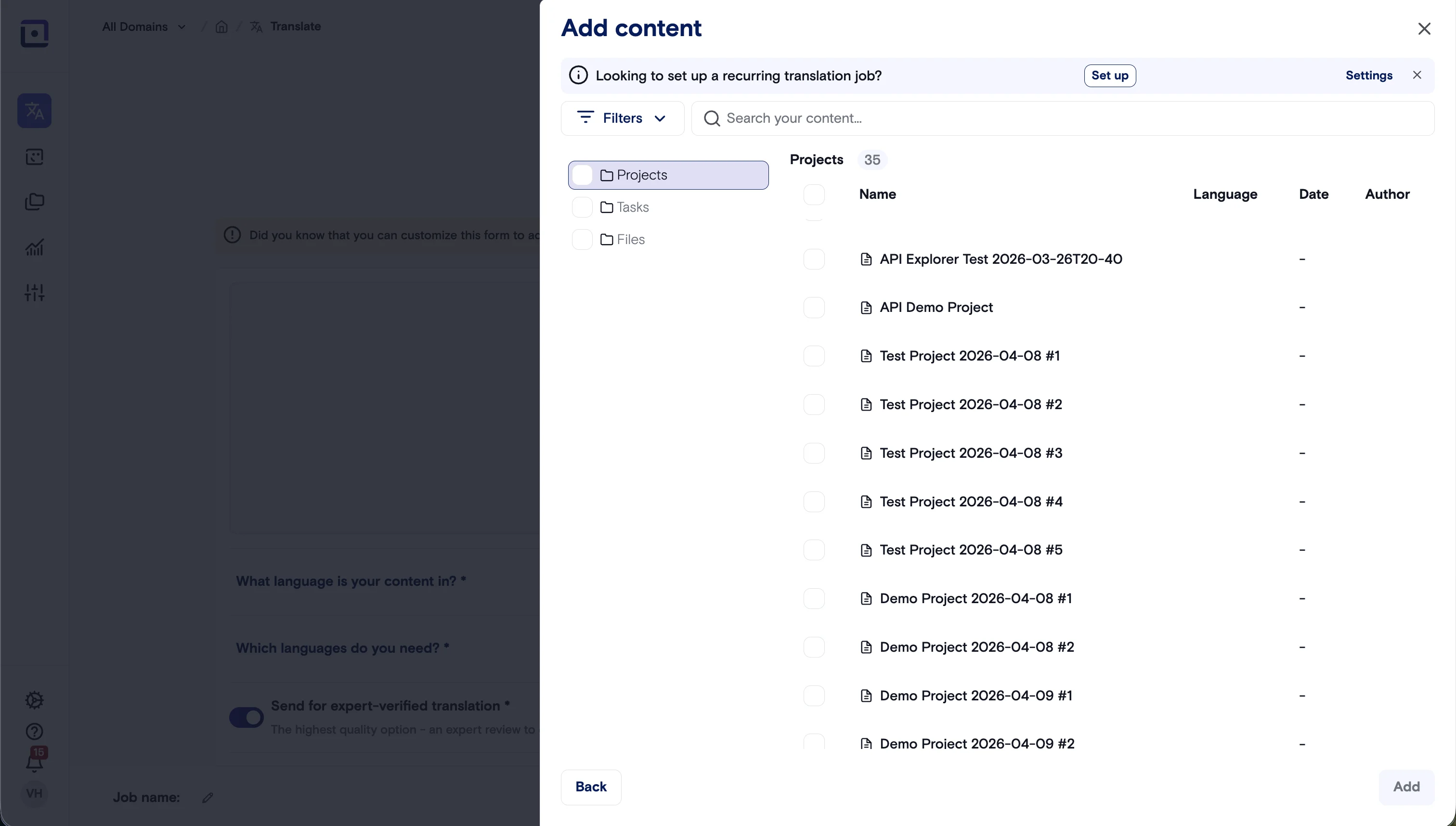Click the Projects folder icon
Viewport: 1456px width, 826px height.
(607, 175)
